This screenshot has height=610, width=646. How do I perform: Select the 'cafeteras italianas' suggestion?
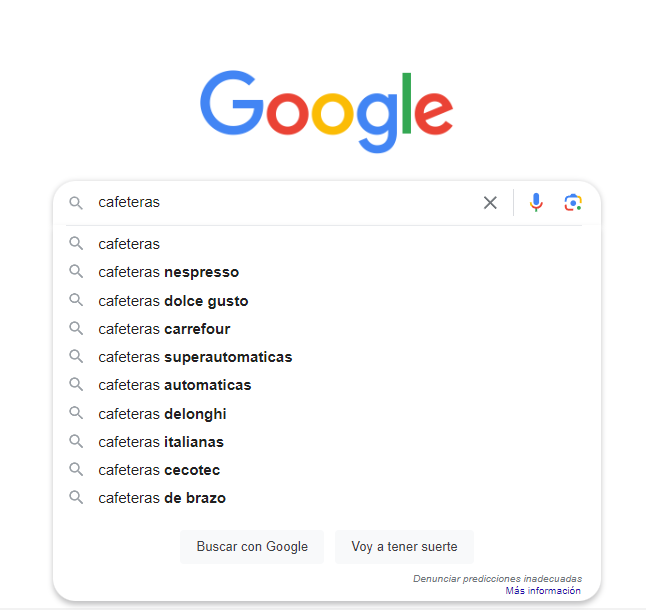pos(161,442)
